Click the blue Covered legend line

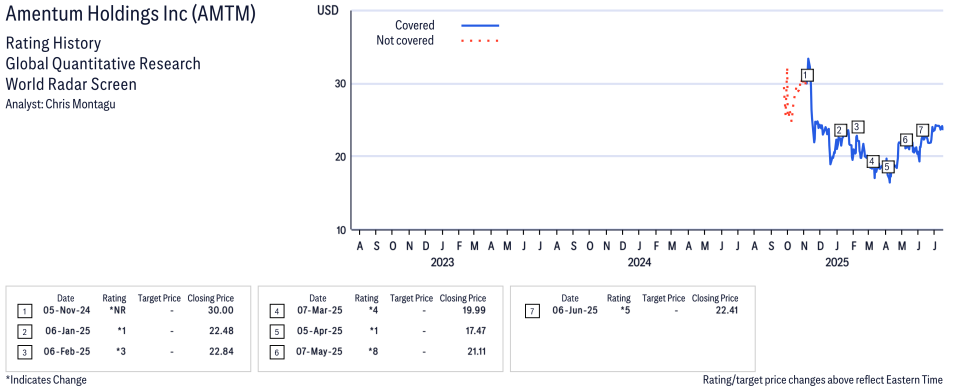[480, 26]
